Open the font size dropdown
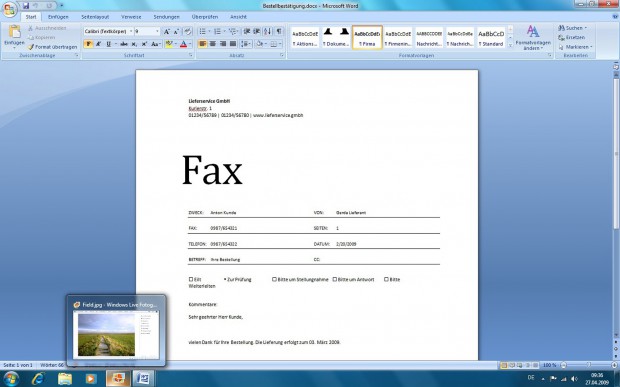The width and height of the screenshot is (620, 387). pos(157,31)
